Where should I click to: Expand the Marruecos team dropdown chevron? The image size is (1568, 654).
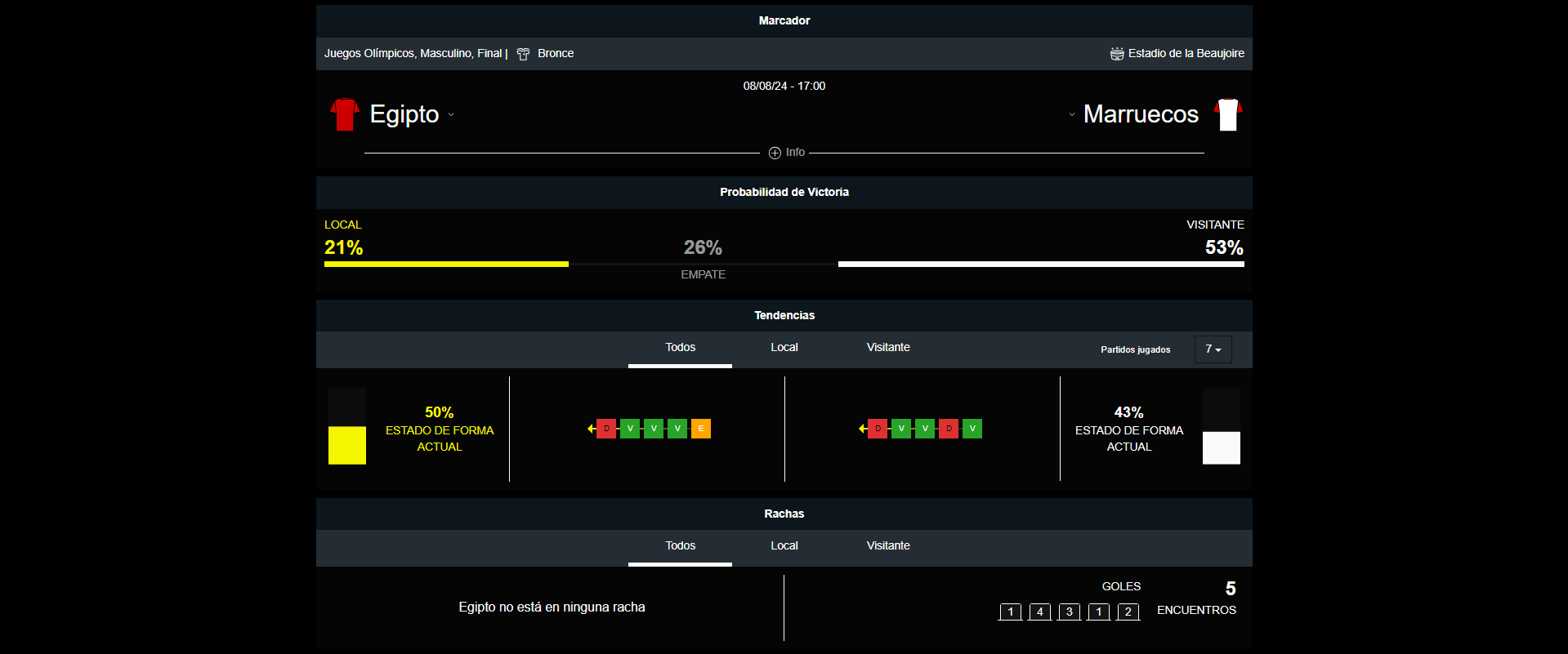pos(1071,115)
